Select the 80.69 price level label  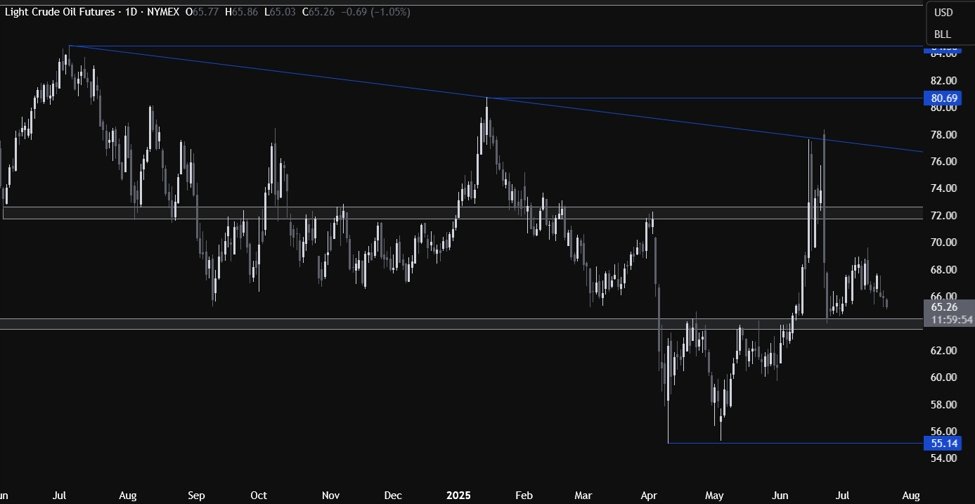[945, 99]
